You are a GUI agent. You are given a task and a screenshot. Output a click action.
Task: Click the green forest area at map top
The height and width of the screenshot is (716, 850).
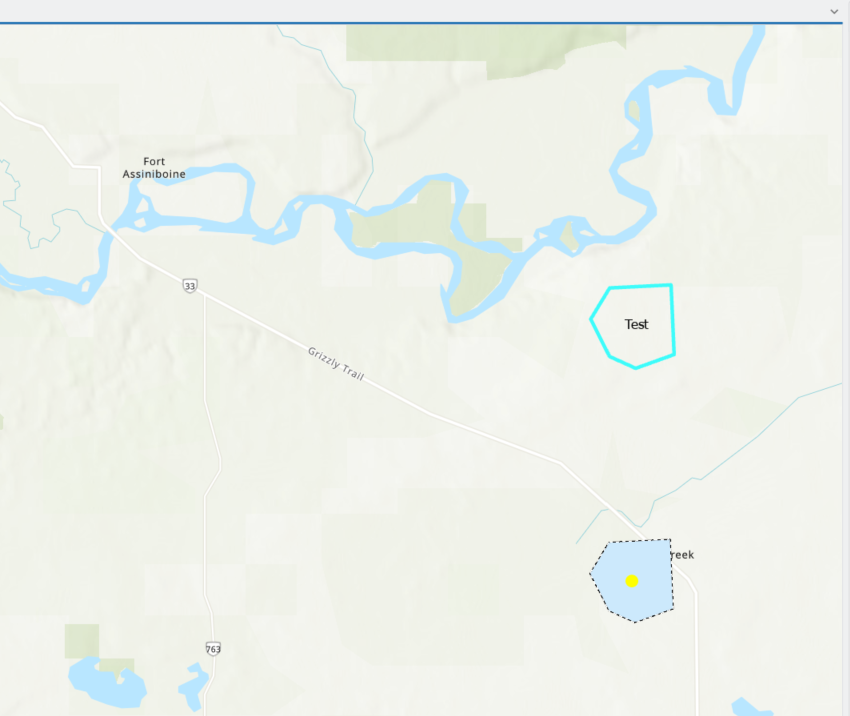485,46
